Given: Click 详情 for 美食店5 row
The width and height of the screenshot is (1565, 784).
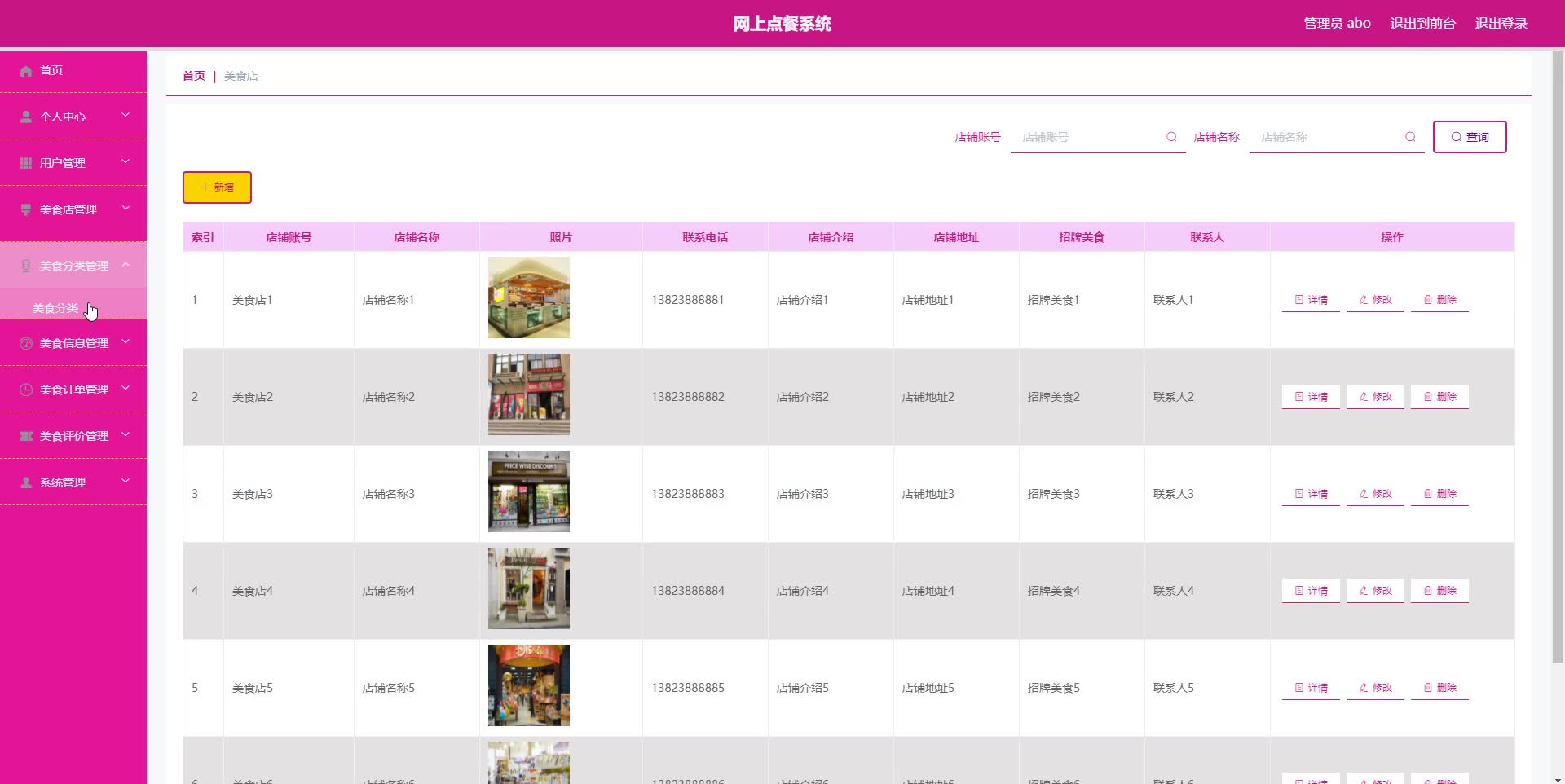Looking at the screenshot, I should 1311,688.
